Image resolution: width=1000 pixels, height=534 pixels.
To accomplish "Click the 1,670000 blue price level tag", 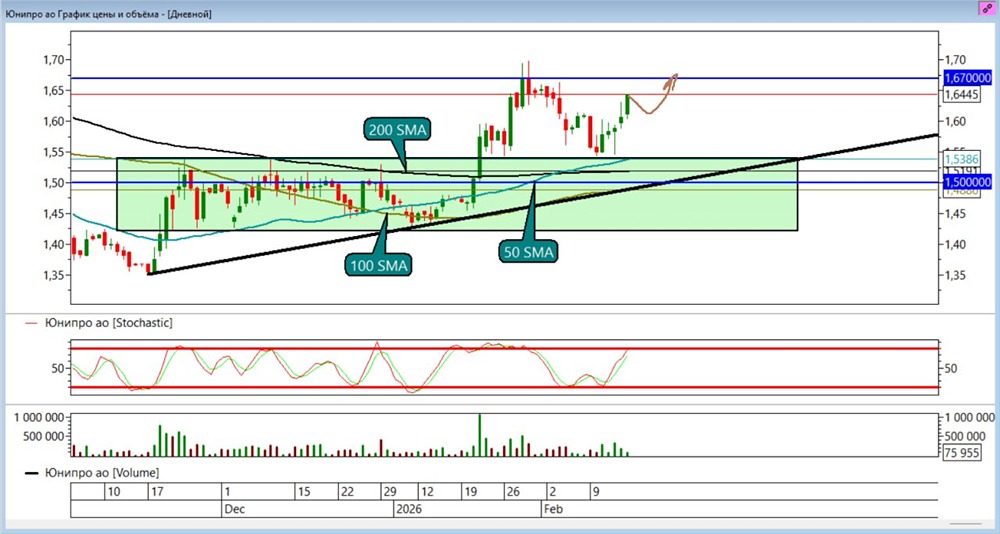I will coord(967,78).
